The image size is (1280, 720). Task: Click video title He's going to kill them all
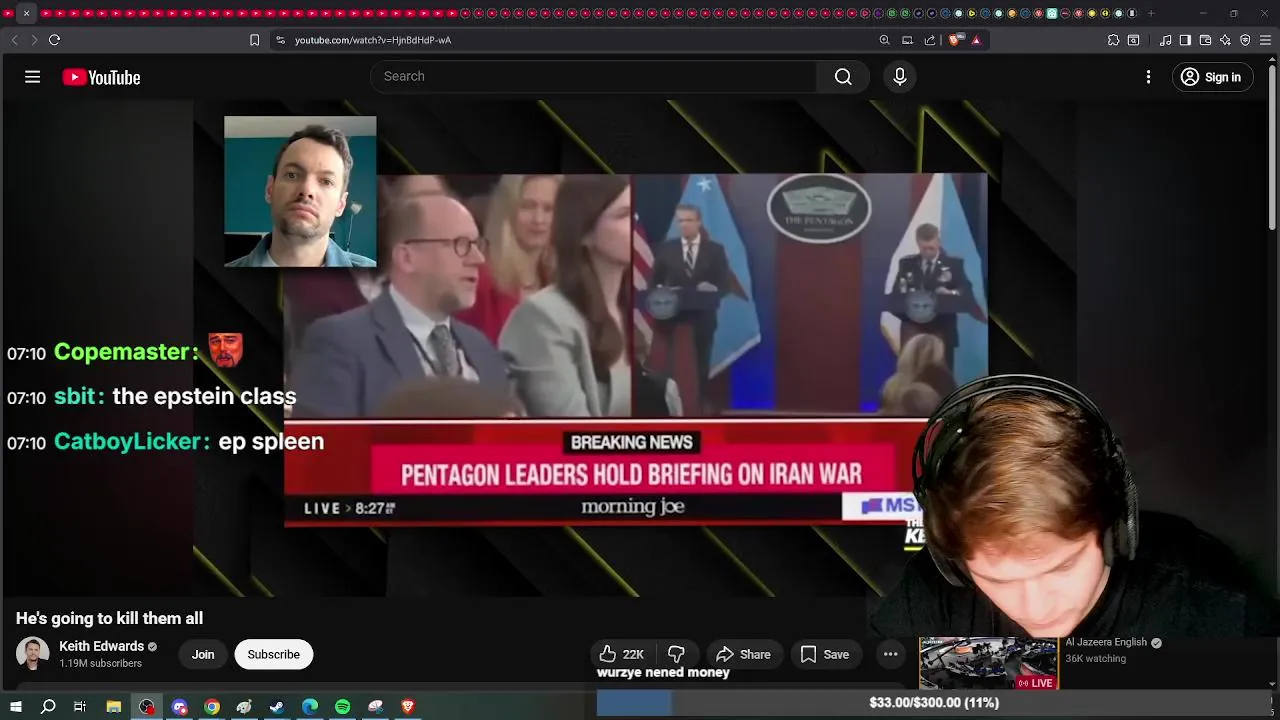click(x=109, y=618)
